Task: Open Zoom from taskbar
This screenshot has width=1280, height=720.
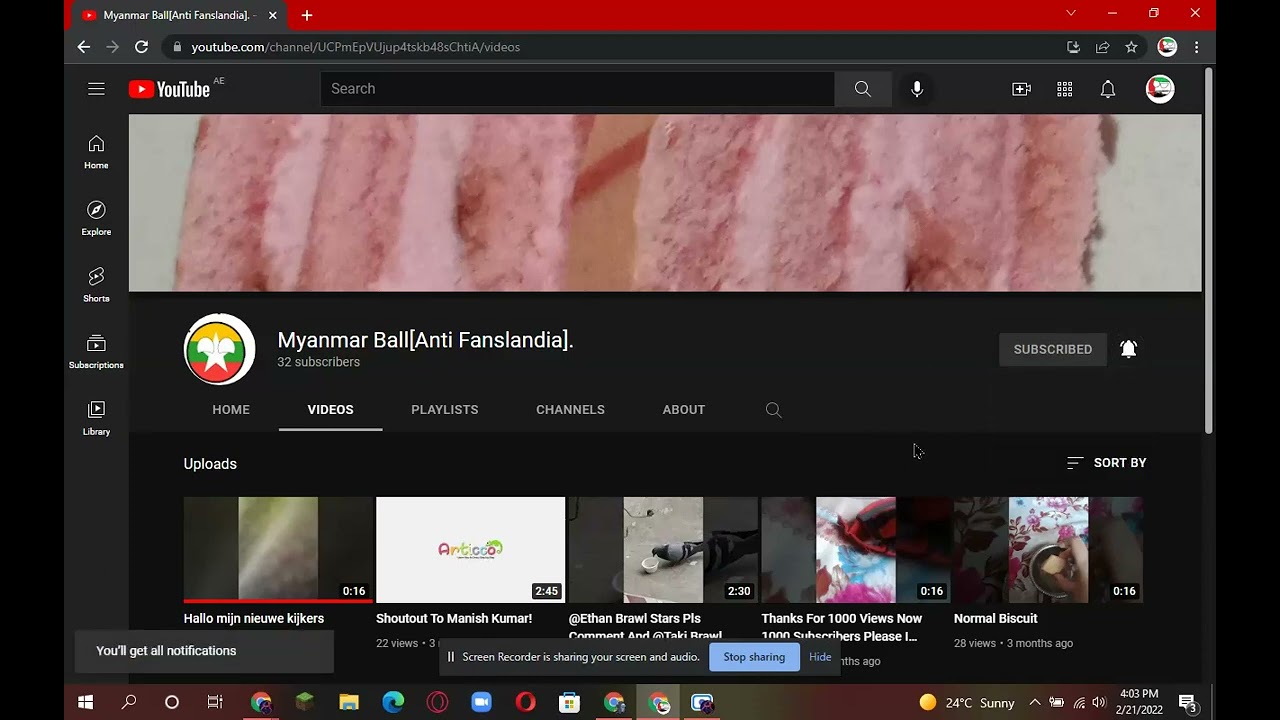Action: (481, 703)
